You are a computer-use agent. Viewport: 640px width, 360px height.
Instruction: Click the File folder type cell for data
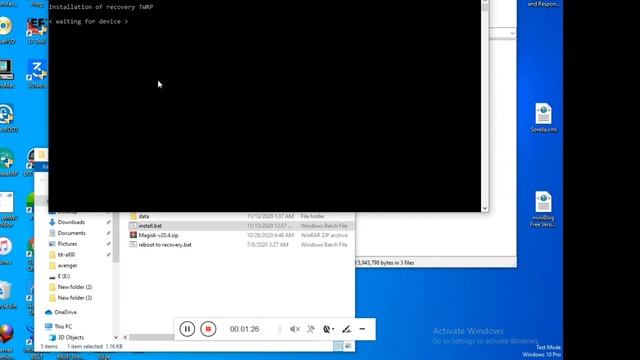312,216
